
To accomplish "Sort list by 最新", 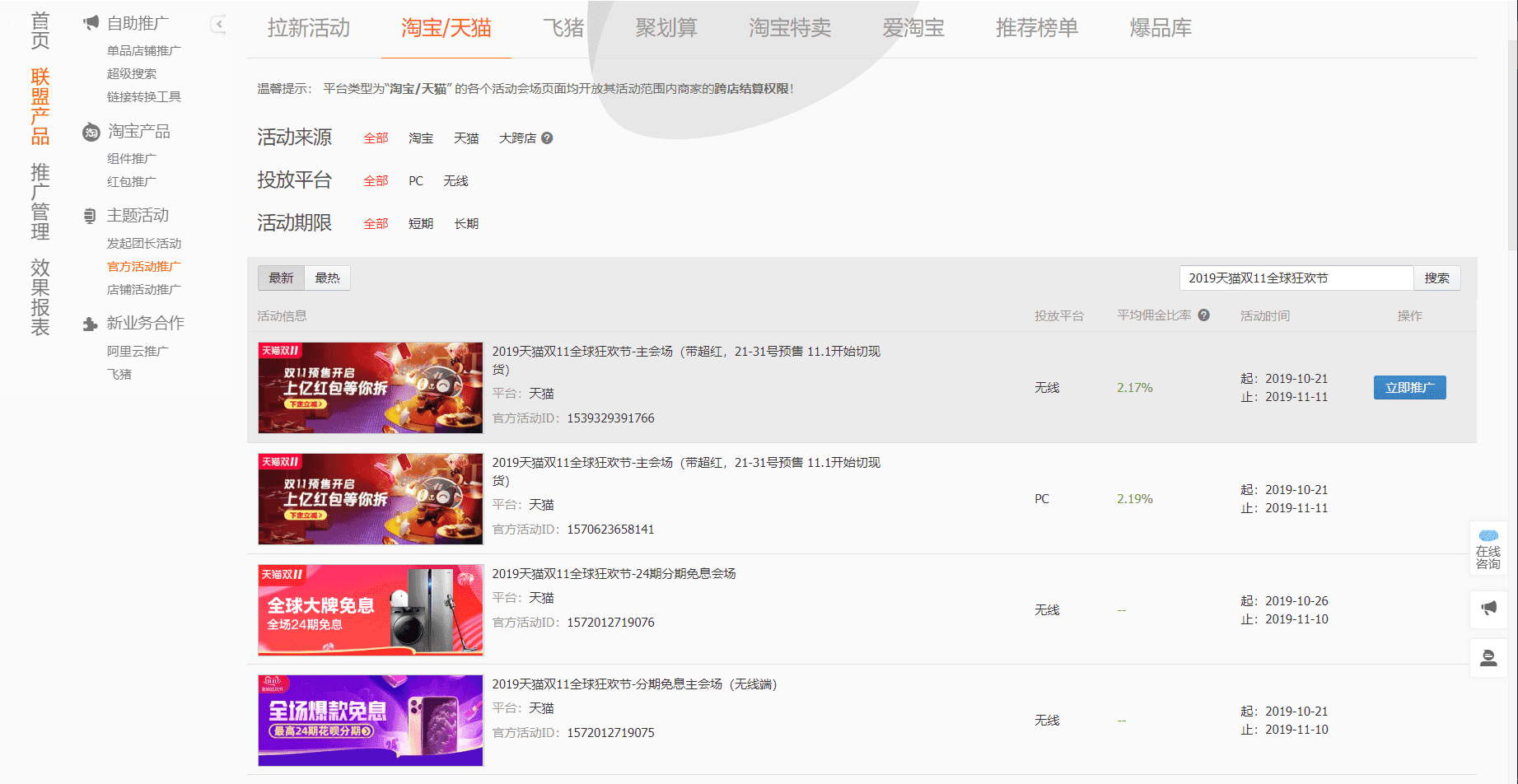I will click(281, 278).
